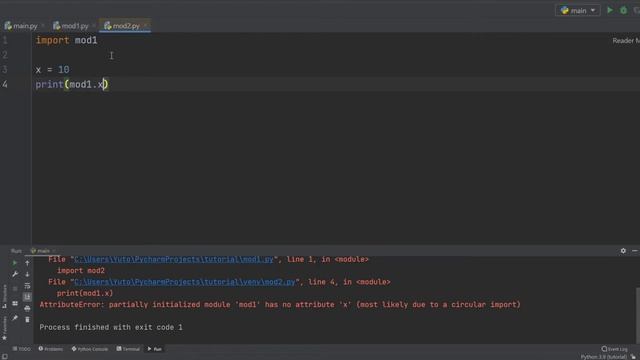Open the Problems tool window
Screen dimensions: 640x360
pos(51,349)
